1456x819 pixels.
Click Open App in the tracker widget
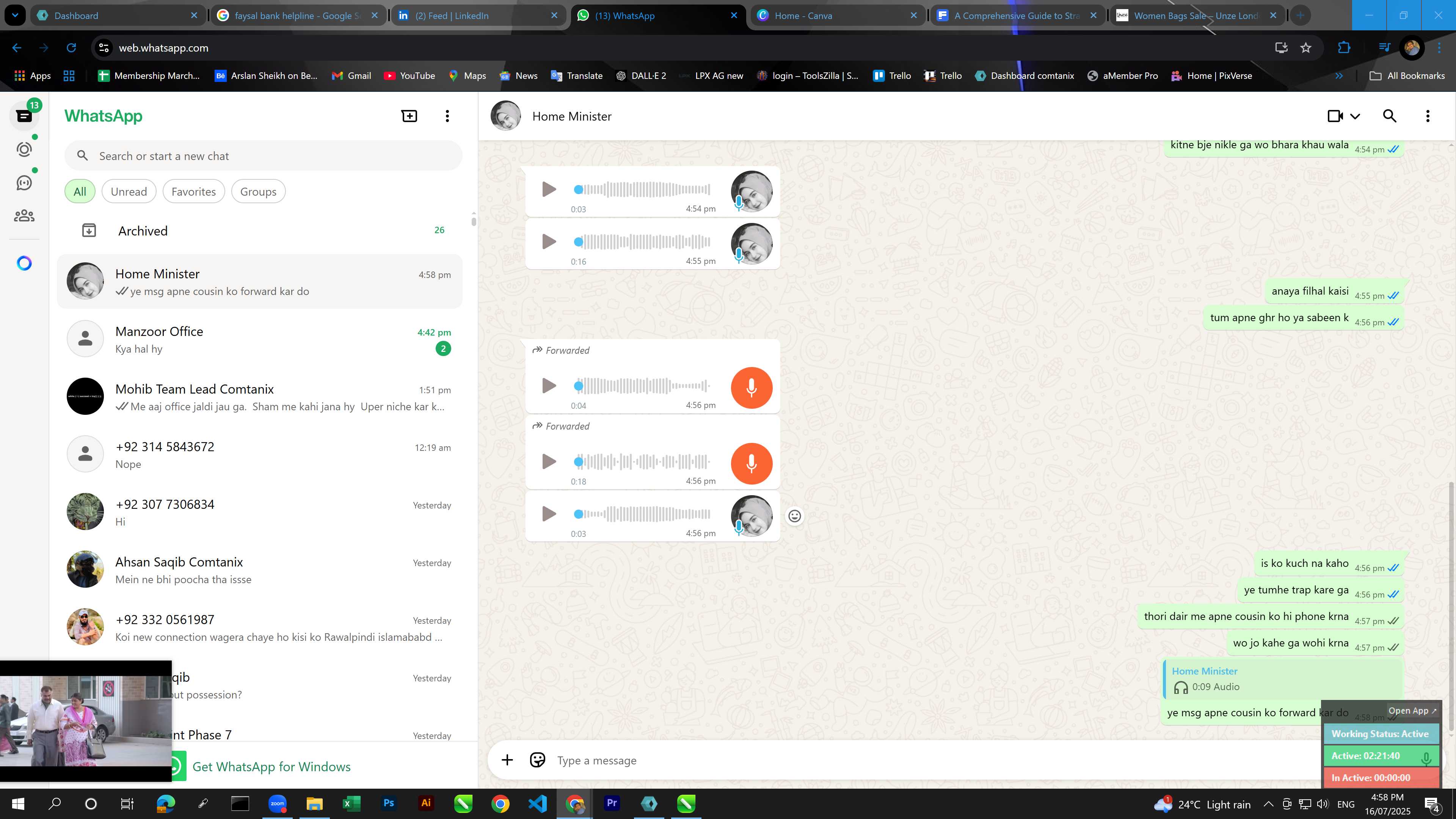(1412, 711)
